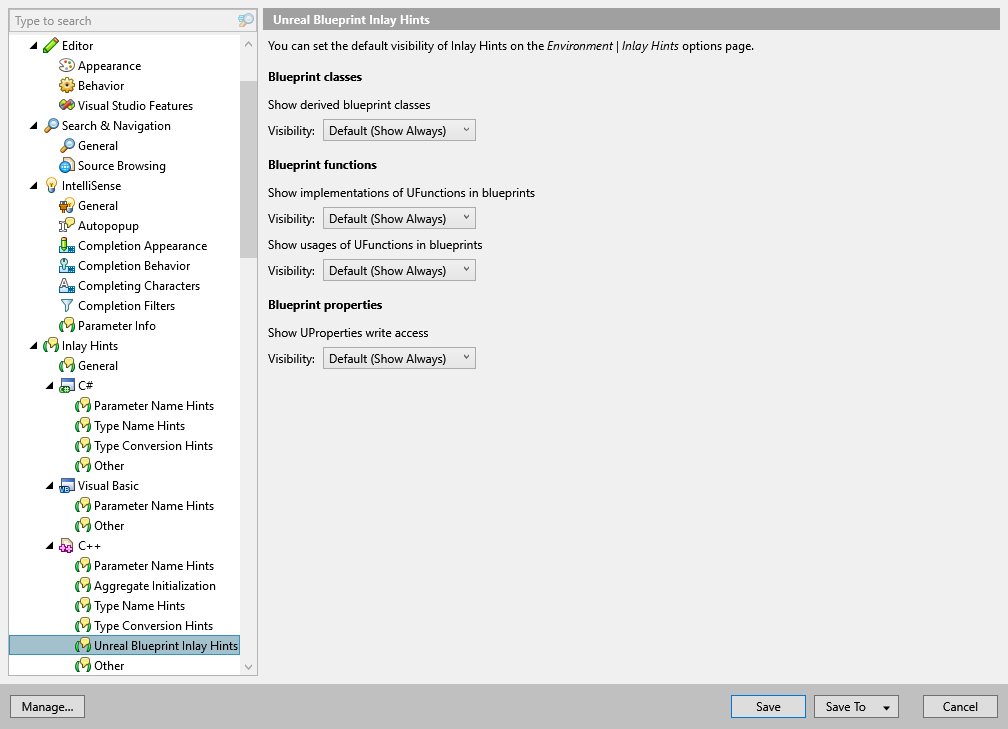Click the Behavior gear icon
This screenshot has width=1008, height=729.
click(x=66, y=86)
